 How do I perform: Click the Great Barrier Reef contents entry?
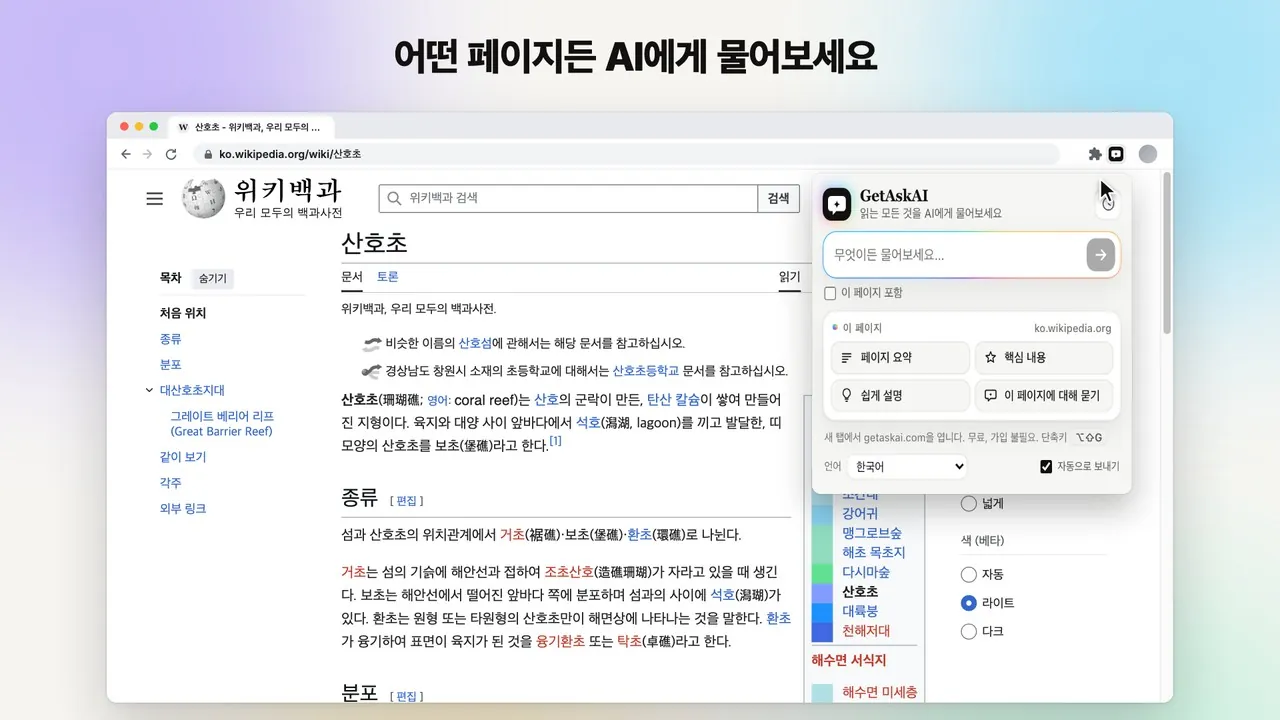(x=221, y=424)
